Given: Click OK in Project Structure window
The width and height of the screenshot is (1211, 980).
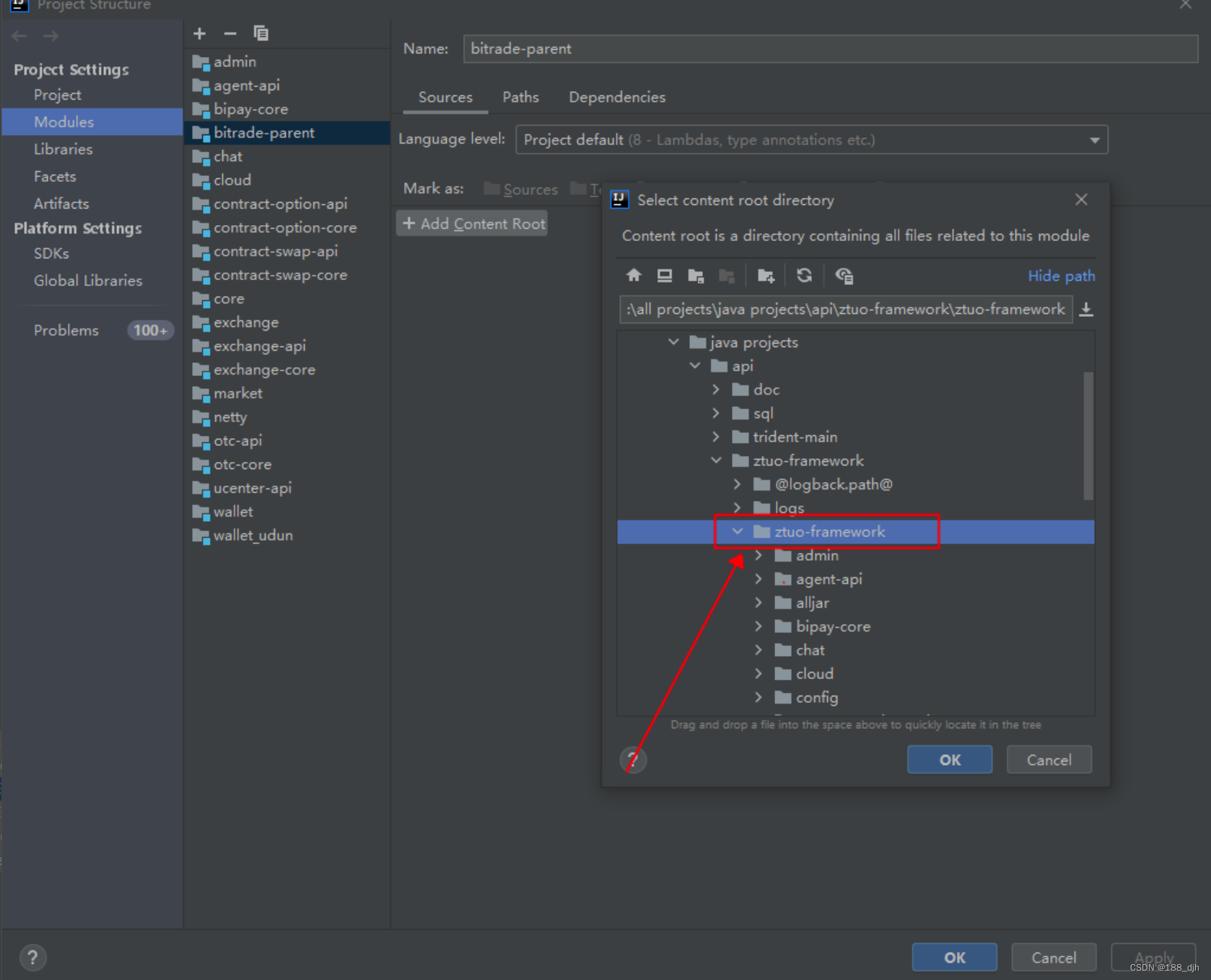Looking at the screenshot, I should [x=954, y=958].
